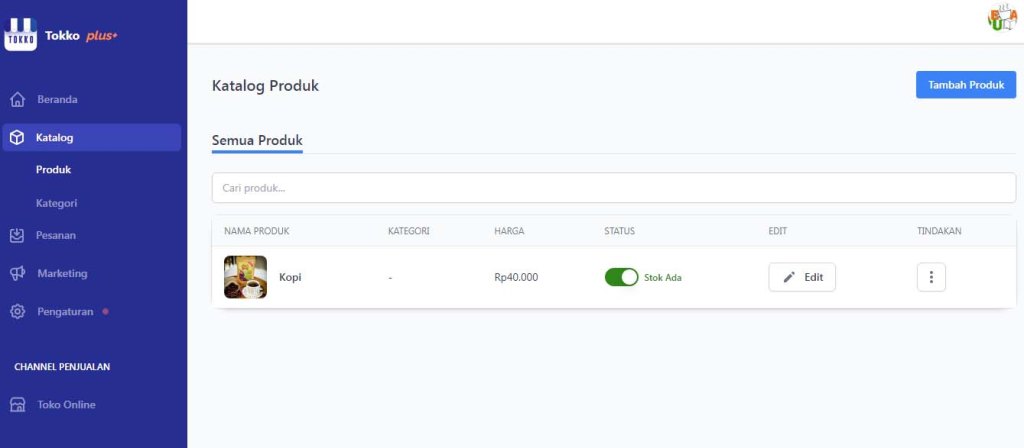Click the Beranda home icon
The width and height of the screenshot is (1024, 448).
tap(16, 100)
